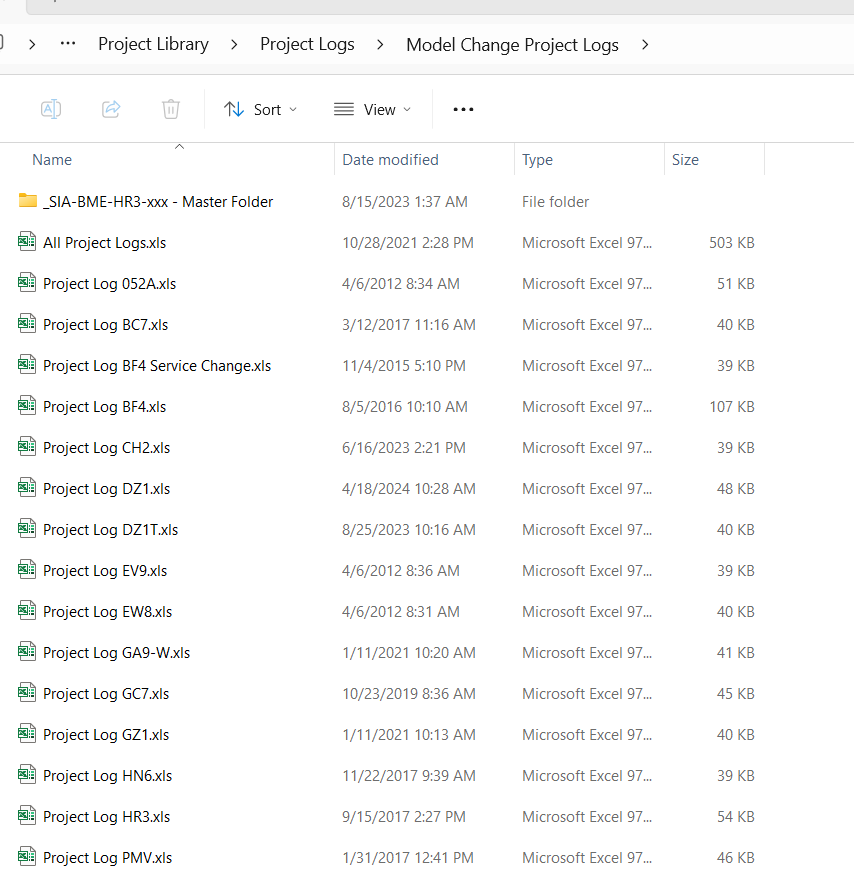Click the _SIA-BME-HR3-xxx Master Folder icon
This screenshot has width=854, height=888.
pyautogui.click(x=27, y=201)
